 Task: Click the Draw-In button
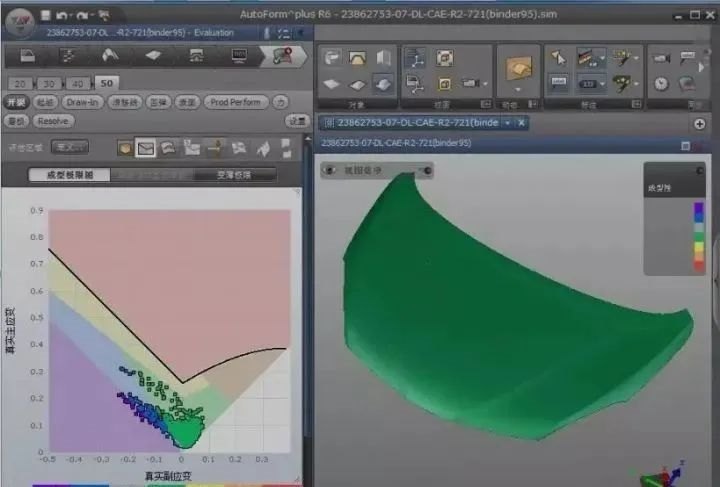tap(83, 102)
